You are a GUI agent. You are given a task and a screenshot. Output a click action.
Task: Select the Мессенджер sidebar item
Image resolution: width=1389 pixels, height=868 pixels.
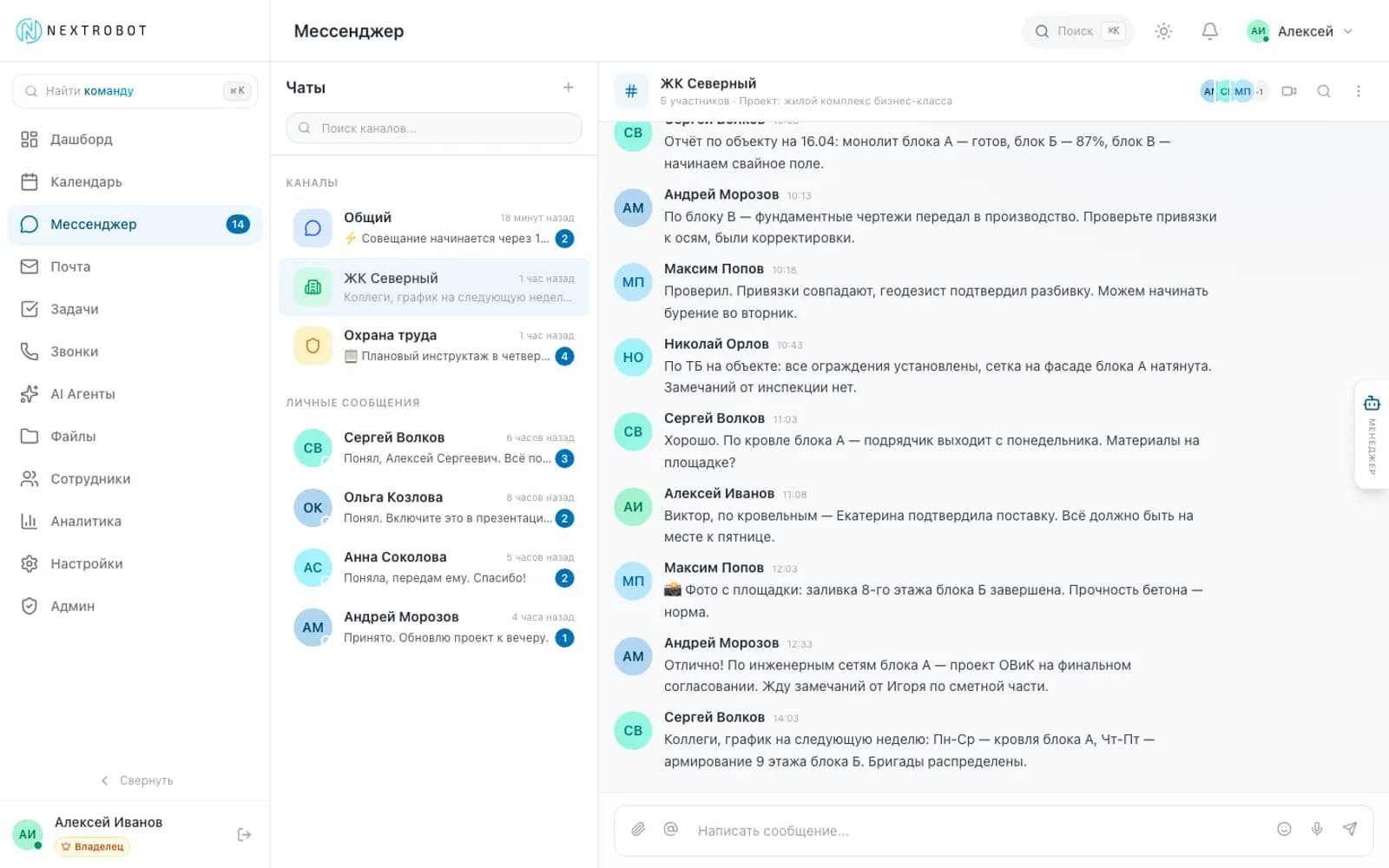[x=135, y=225]
